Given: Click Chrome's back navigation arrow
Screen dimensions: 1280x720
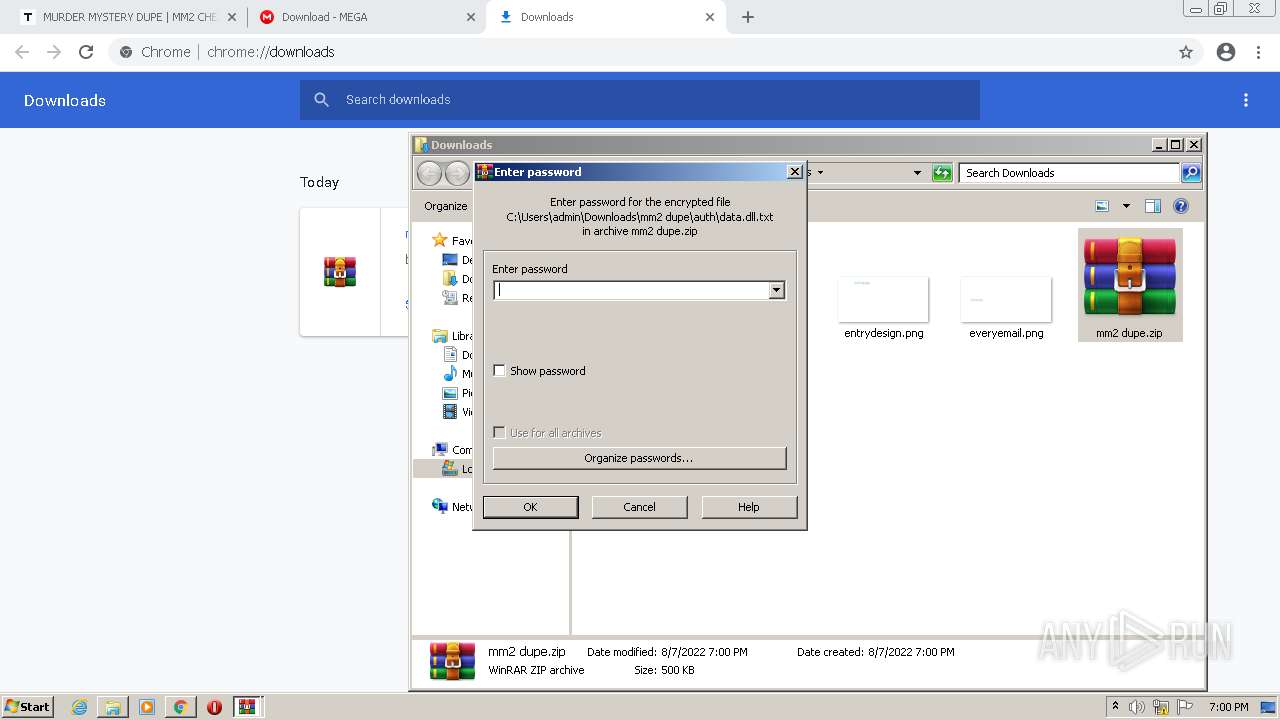Looking at the screenshot, I should [x=22, y=52].
